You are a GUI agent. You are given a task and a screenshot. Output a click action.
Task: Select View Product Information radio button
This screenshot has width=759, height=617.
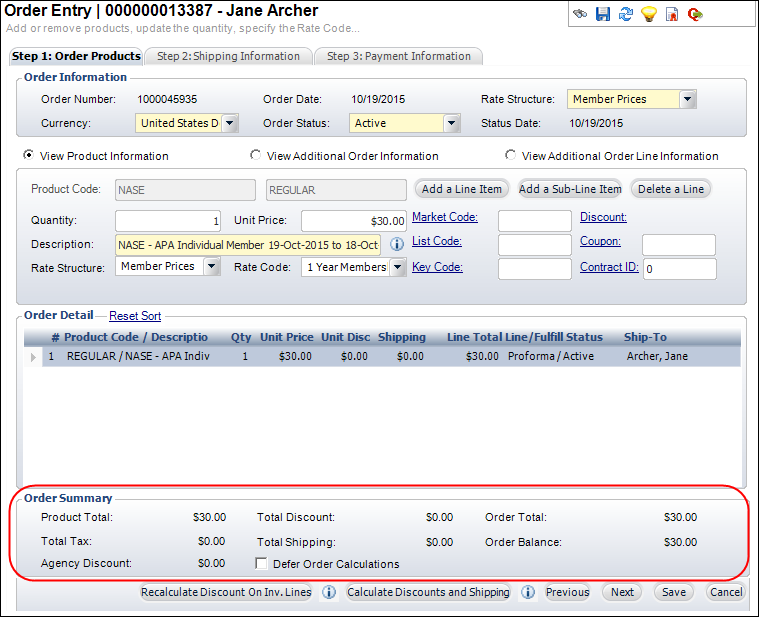coord(29,155)
